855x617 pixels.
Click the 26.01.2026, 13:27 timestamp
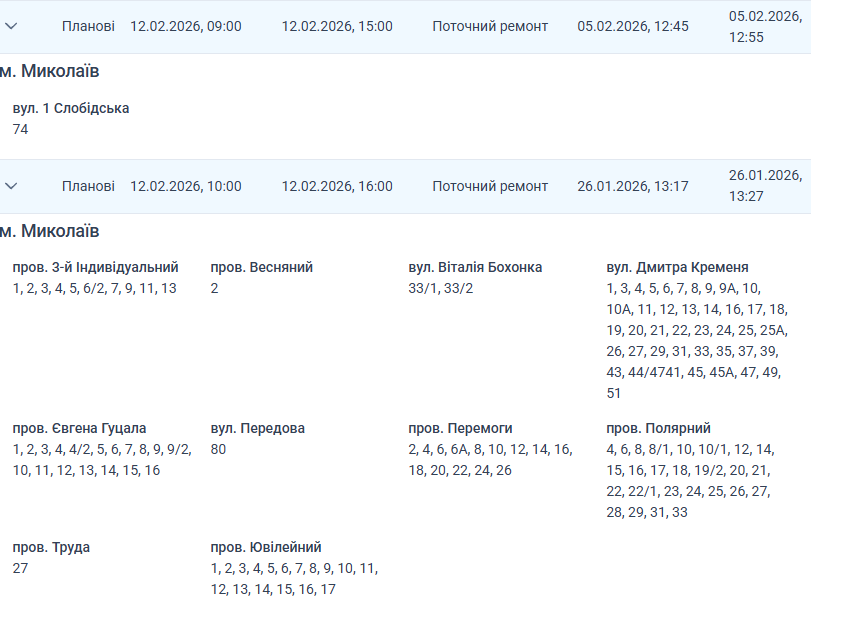click(x=765, y=186)
